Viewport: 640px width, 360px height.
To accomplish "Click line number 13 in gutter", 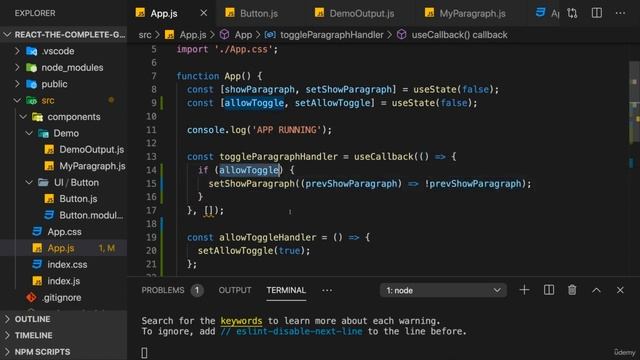I will pyautogui.click(x=151, y=157).
